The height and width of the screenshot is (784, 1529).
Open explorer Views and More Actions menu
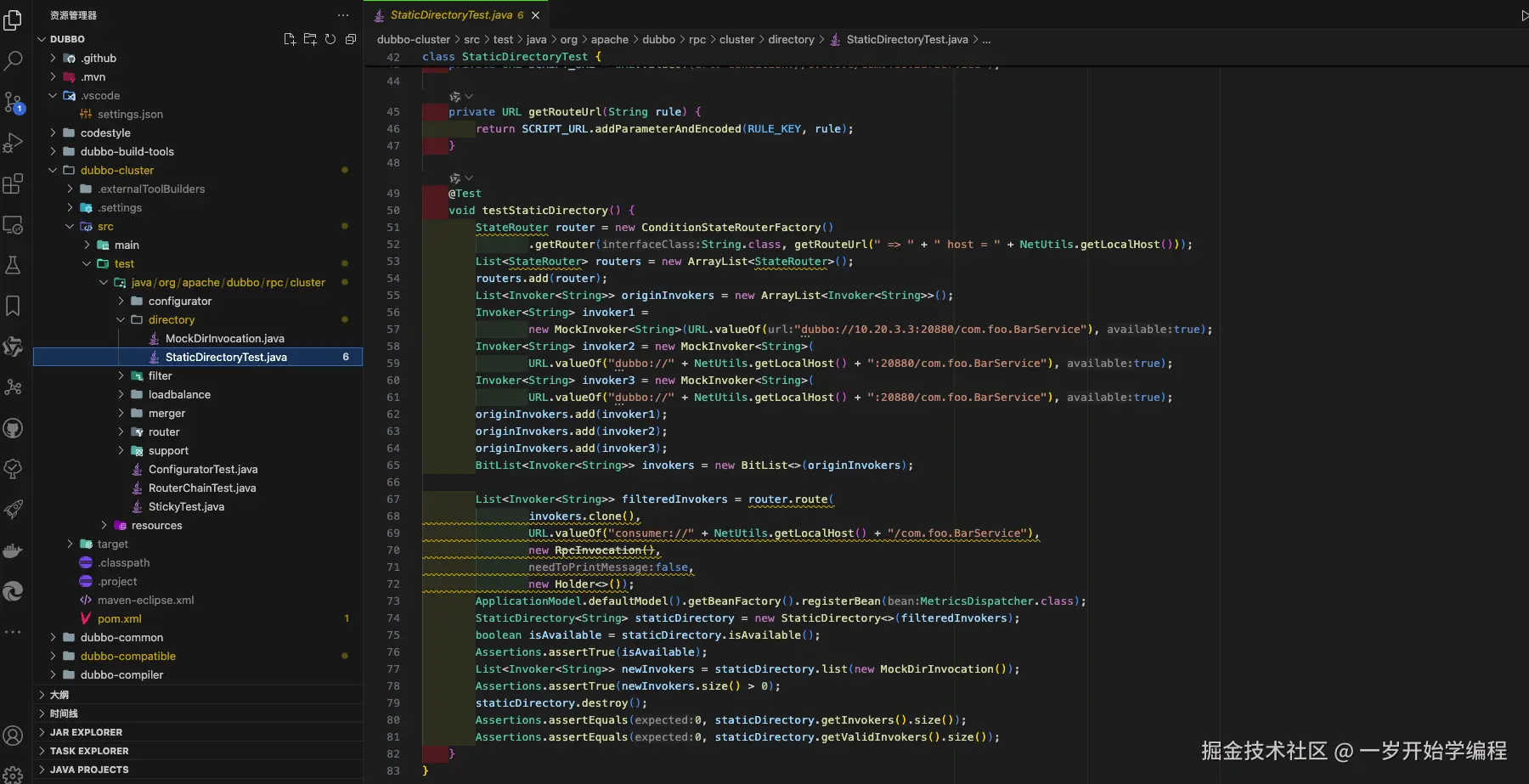343,15
